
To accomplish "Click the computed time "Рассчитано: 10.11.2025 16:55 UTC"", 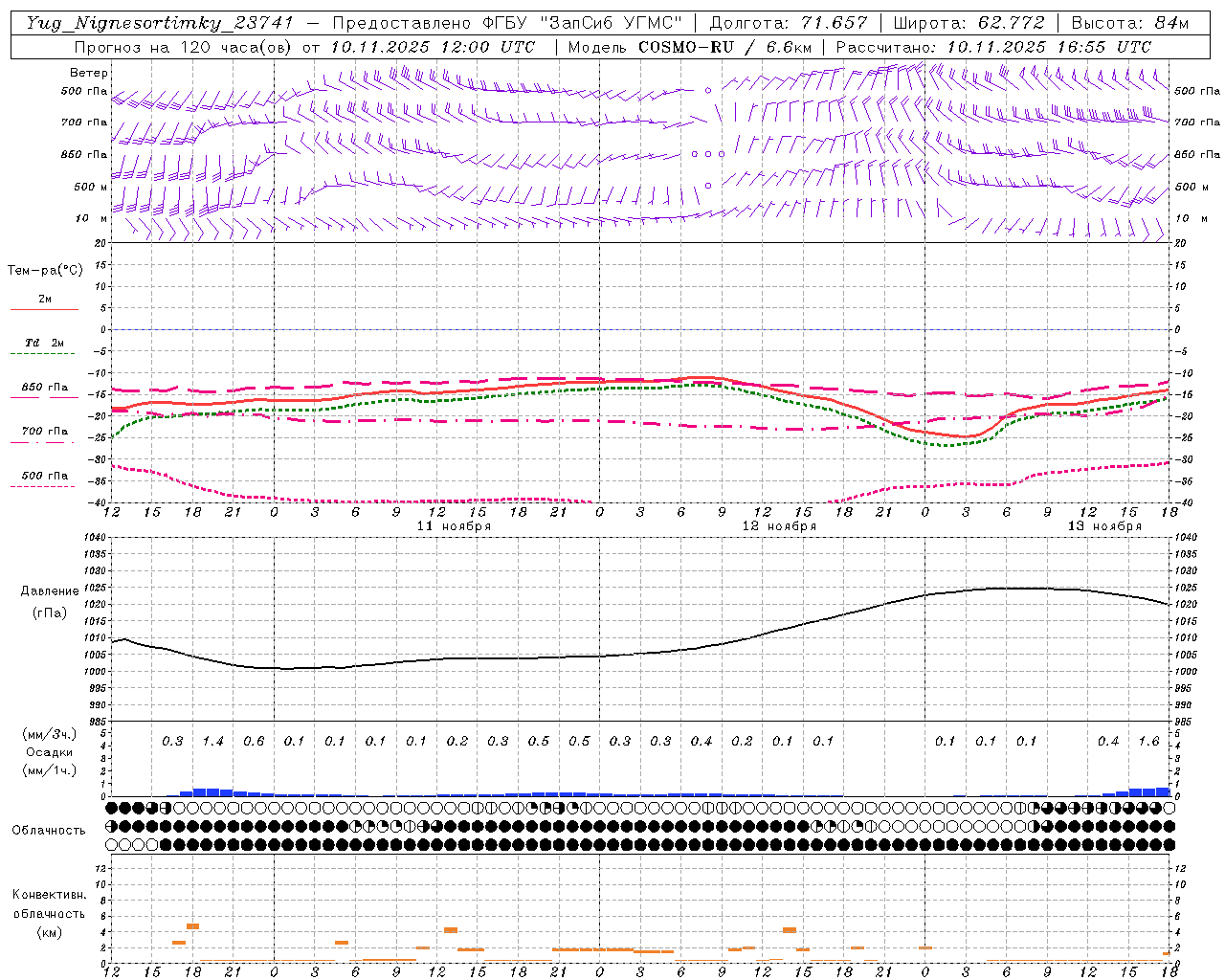I will tap(993, 47).
